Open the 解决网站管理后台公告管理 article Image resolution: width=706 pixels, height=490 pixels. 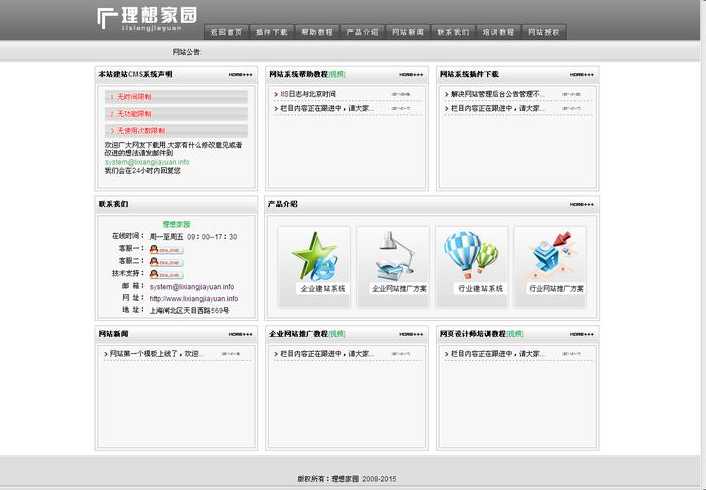pos(497,94)
